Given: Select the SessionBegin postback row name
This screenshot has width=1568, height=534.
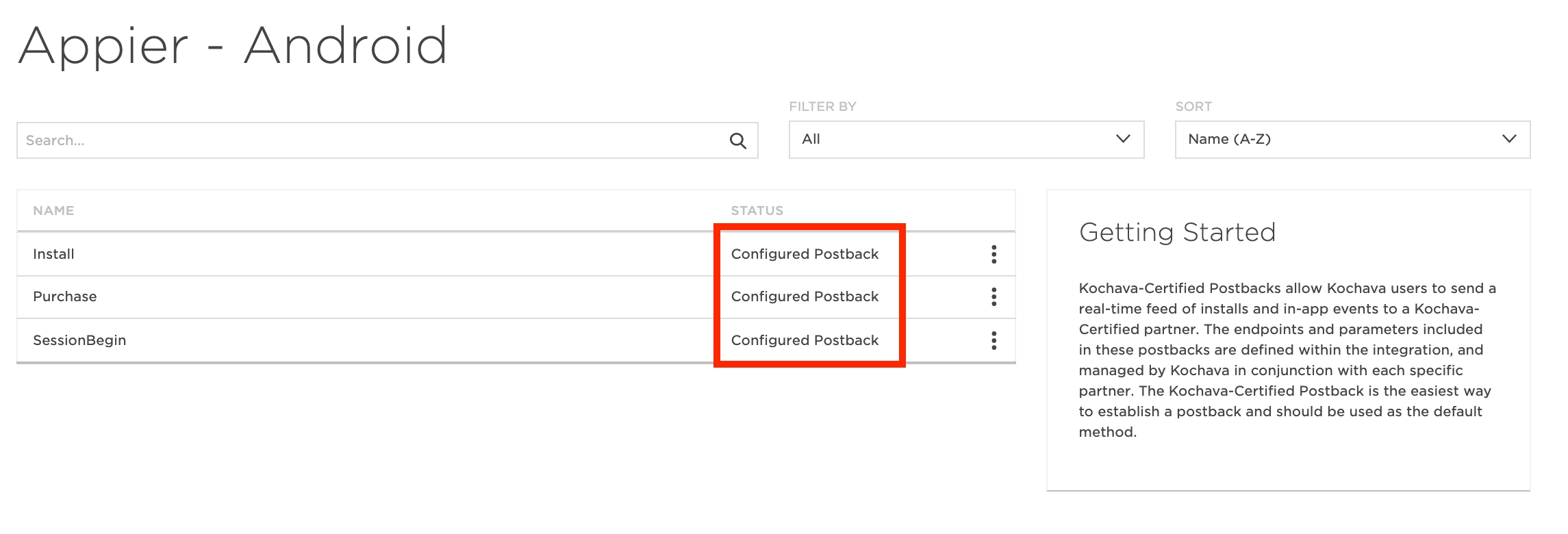Looking at the screenshot, I should coord(79,340).
